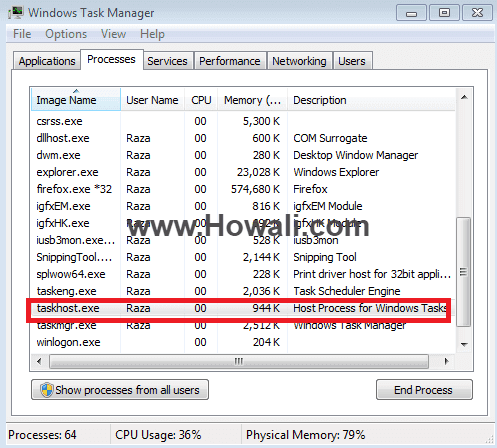This screenshot has height=448, width=497.
Task: Select the SnippingTool process row
Action: pos(243,257)
